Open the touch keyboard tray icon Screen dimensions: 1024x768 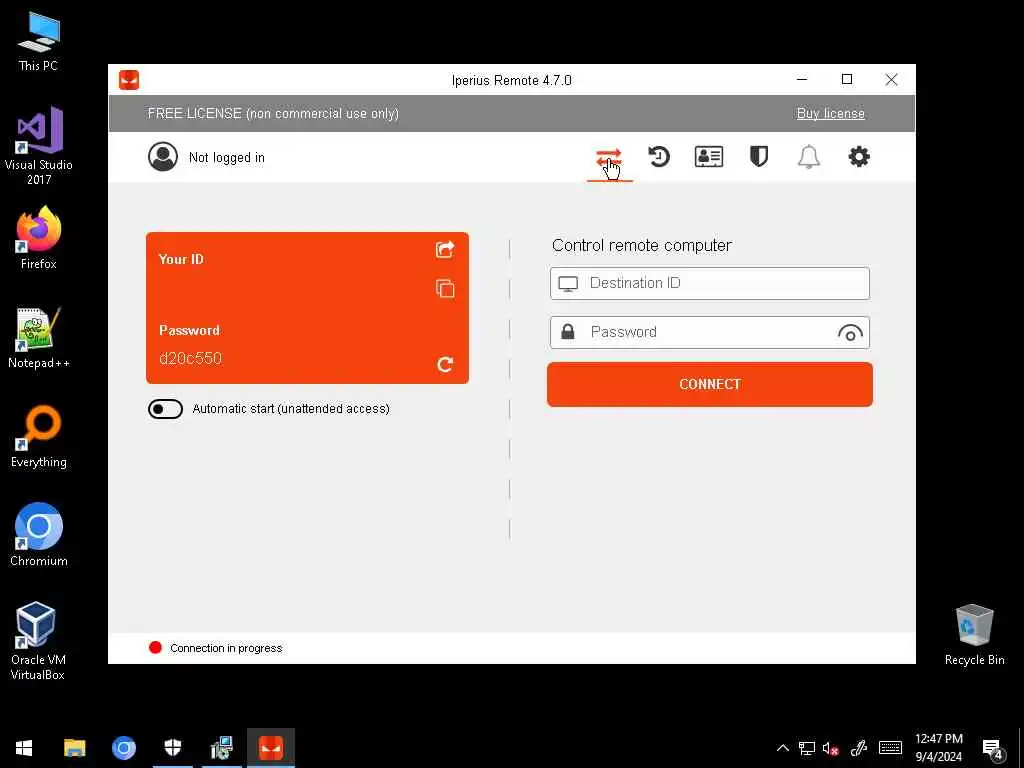click(890, 748)
